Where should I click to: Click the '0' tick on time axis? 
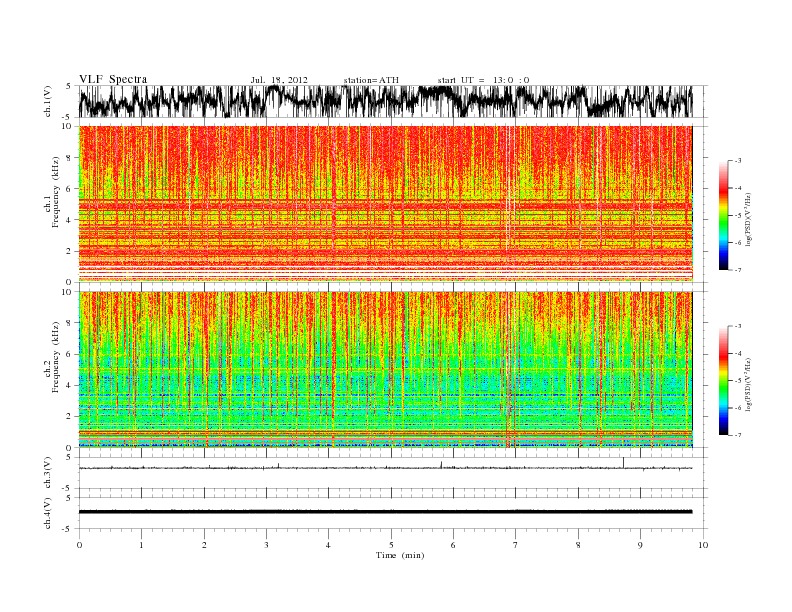79,545
